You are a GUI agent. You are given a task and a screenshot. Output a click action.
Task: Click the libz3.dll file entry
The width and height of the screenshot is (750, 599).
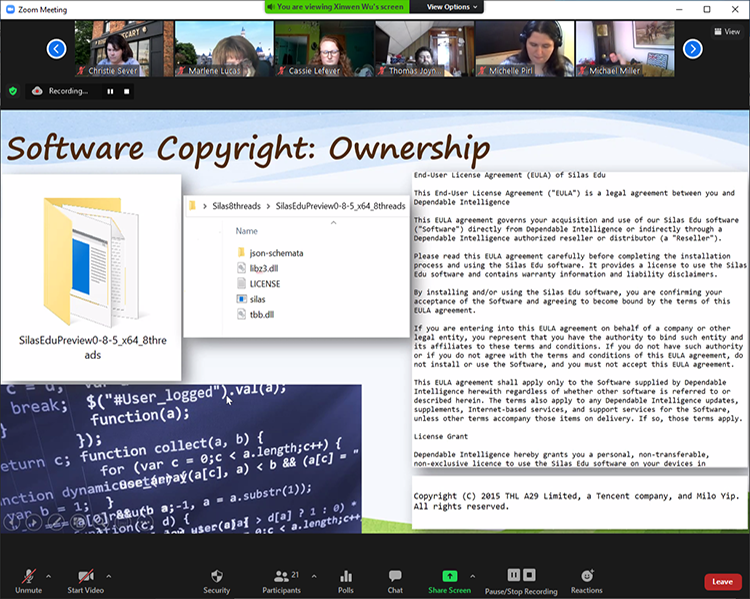[258, 268]
